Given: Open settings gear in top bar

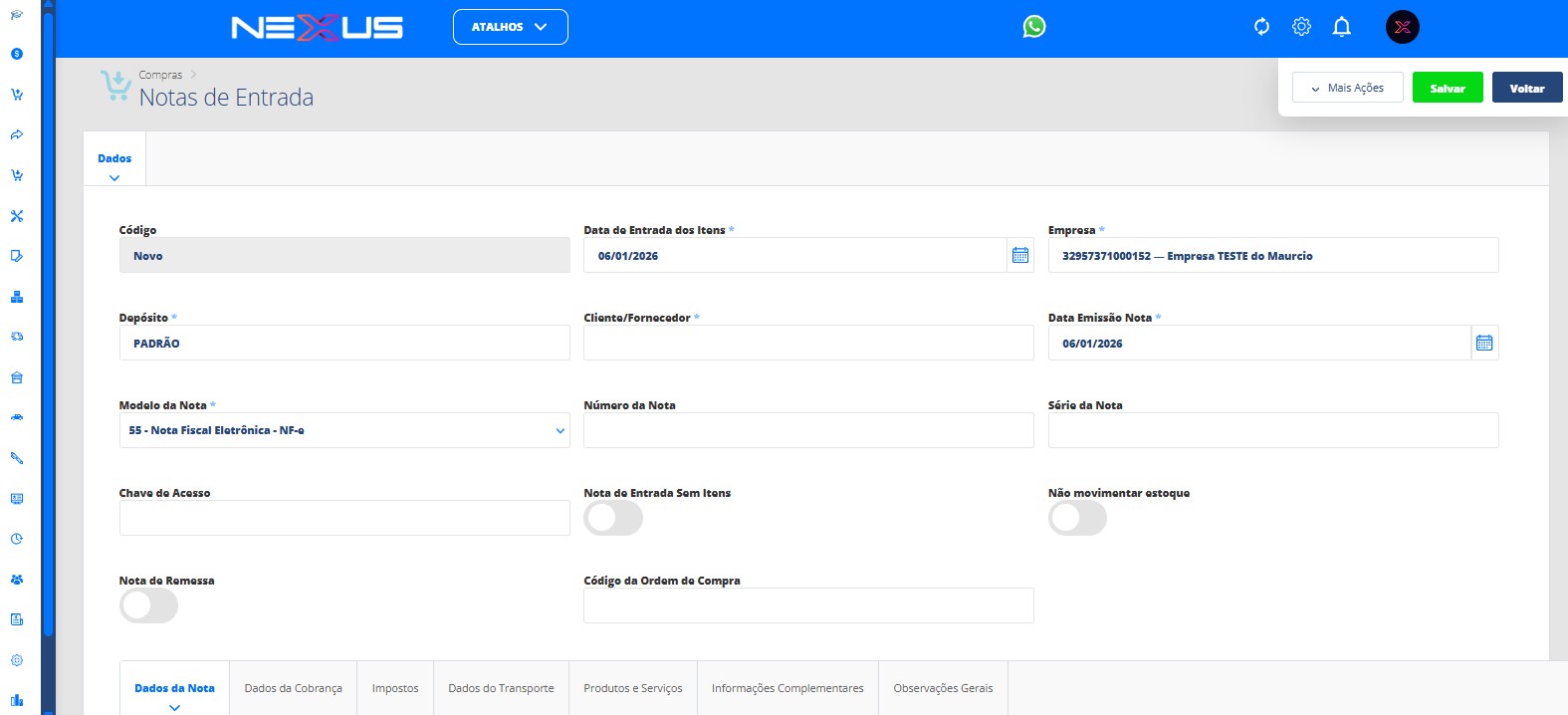Looking at the screenshot, I should point(1301,27).
